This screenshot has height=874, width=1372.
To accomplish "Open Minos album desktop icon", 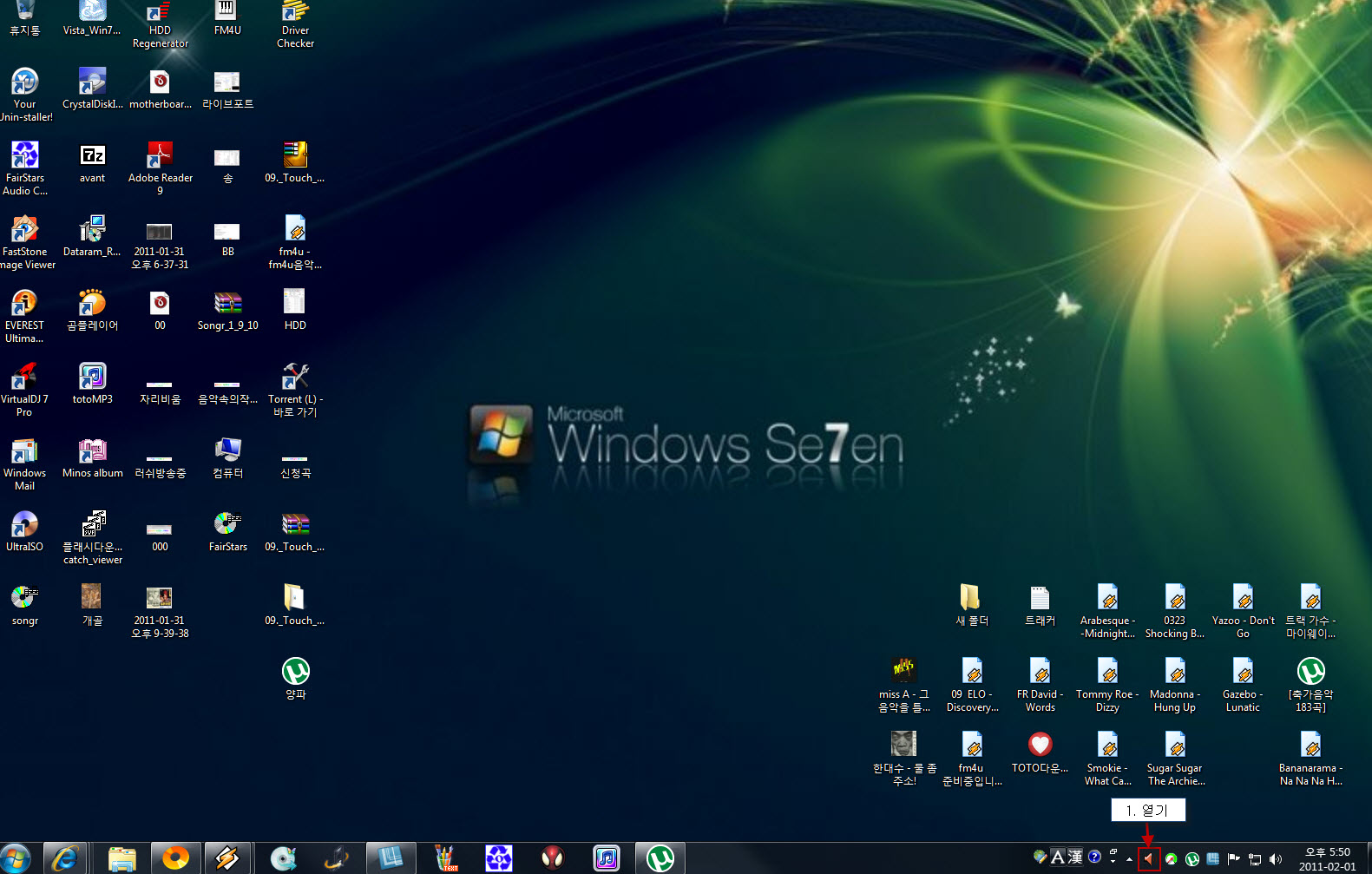I will click(x=92, y=457).
